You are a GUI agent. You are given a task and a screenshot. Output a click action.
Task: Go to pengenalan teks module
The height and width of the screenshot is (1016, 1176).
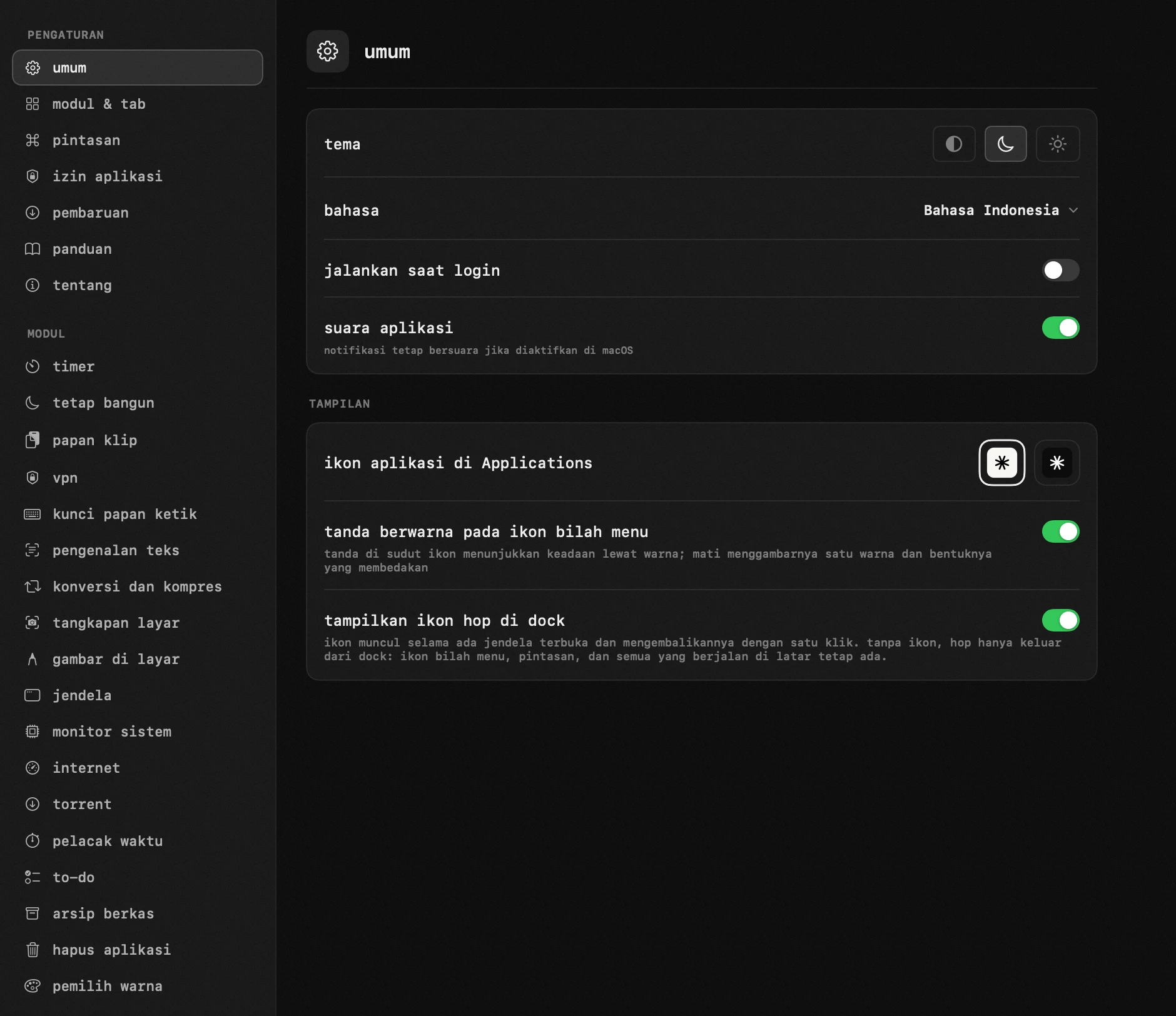138,550
